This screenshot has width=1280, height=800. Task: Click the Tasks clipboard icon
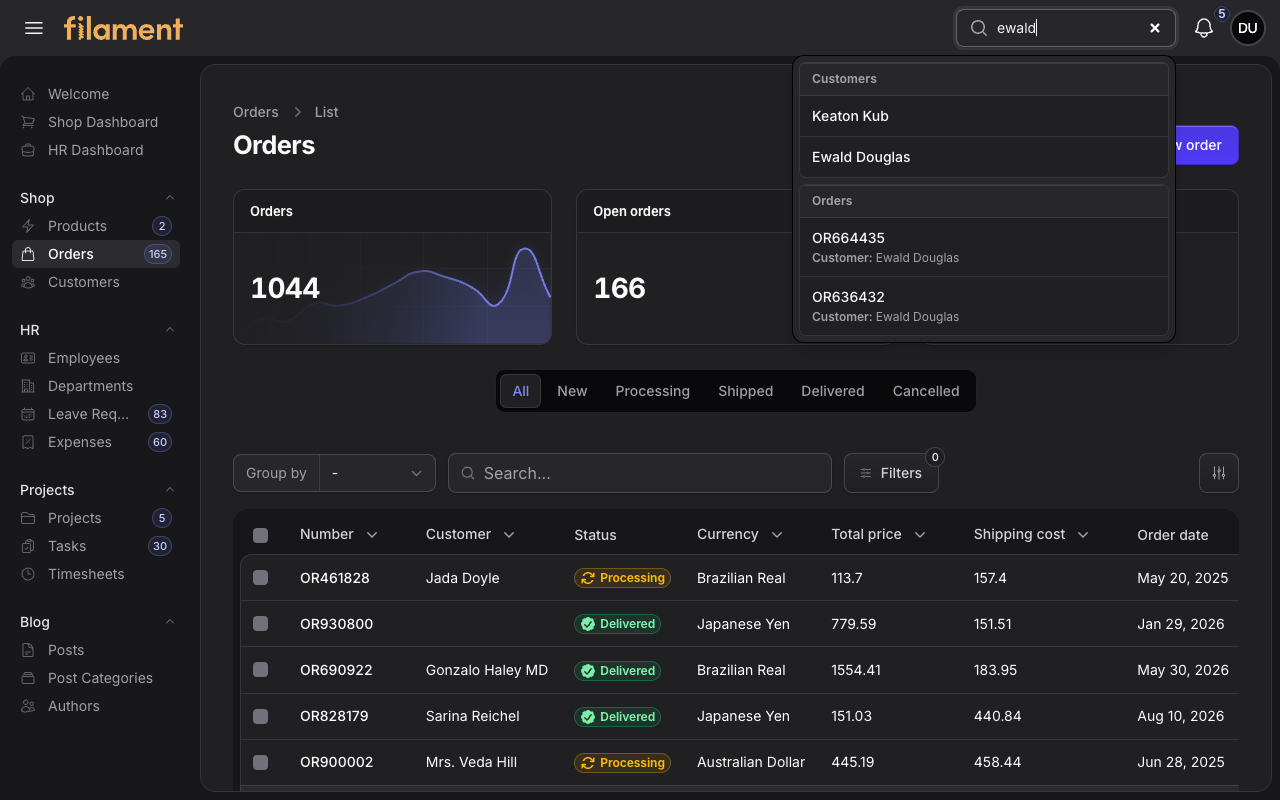coord(28,546)
